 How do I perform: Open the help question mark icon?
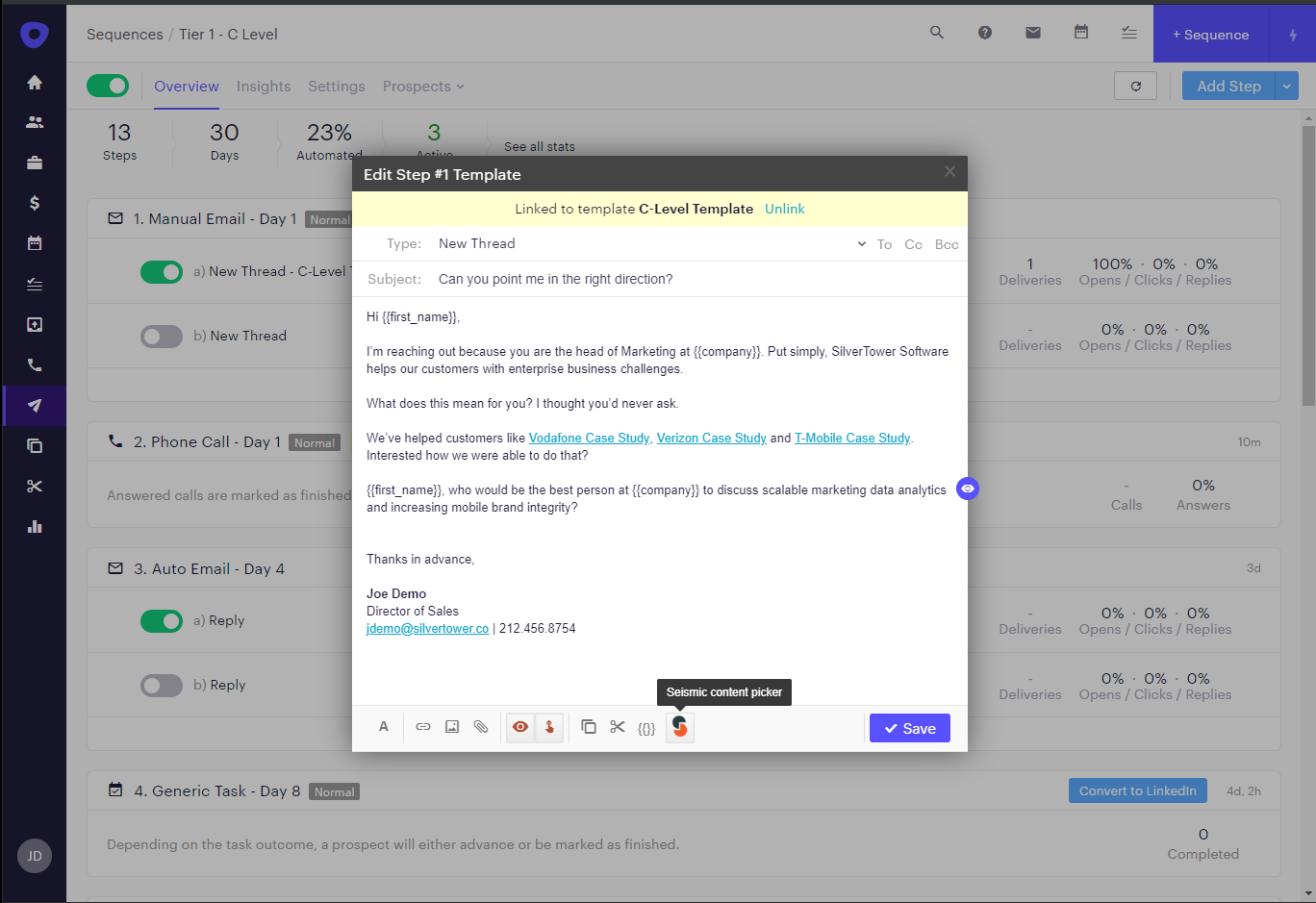985,33
